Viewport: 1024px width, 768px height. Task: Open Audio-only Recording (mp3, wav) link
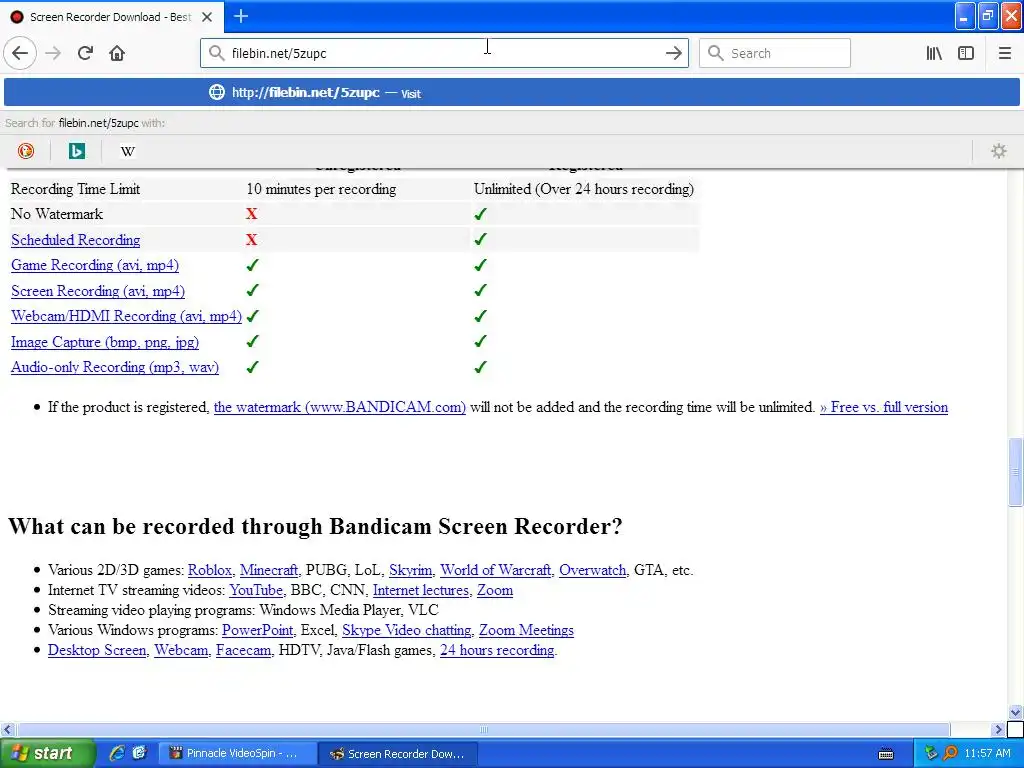[115, 368]
